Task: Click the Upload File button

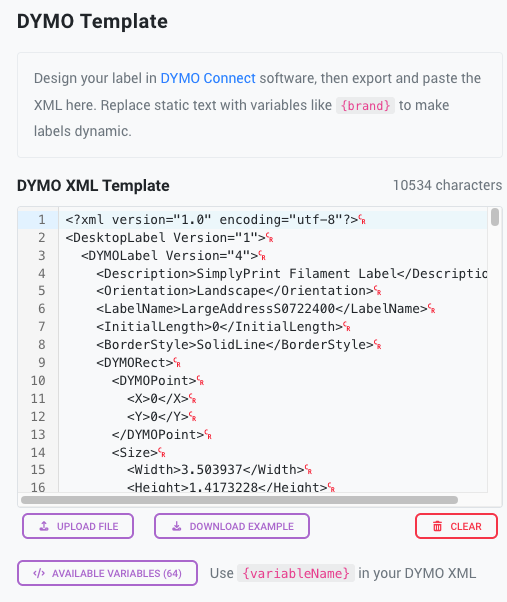Action: pos(78,526)
